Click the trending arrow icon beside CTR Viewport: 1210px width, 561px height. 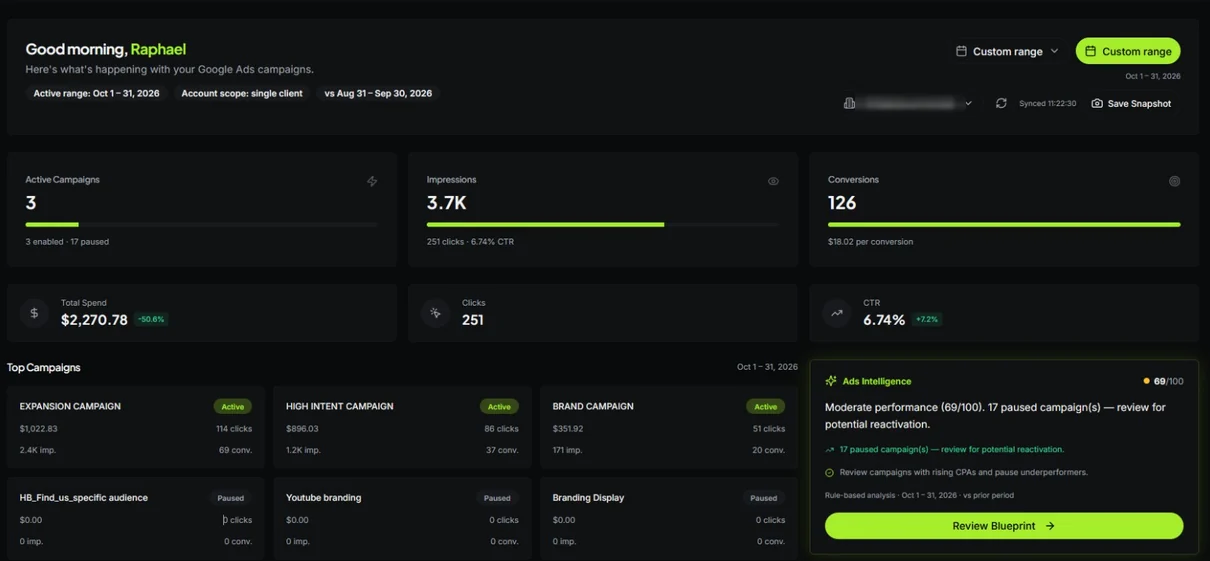tap(836, 313)
